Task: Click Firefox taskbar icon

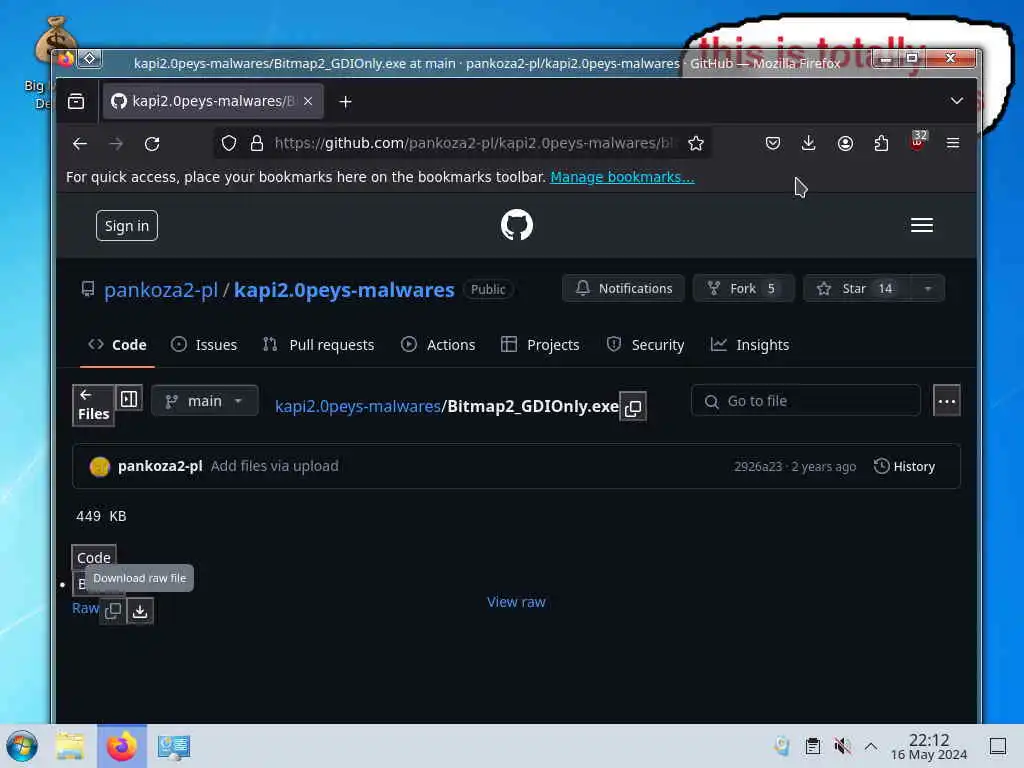Action: (x=122, y=746)
